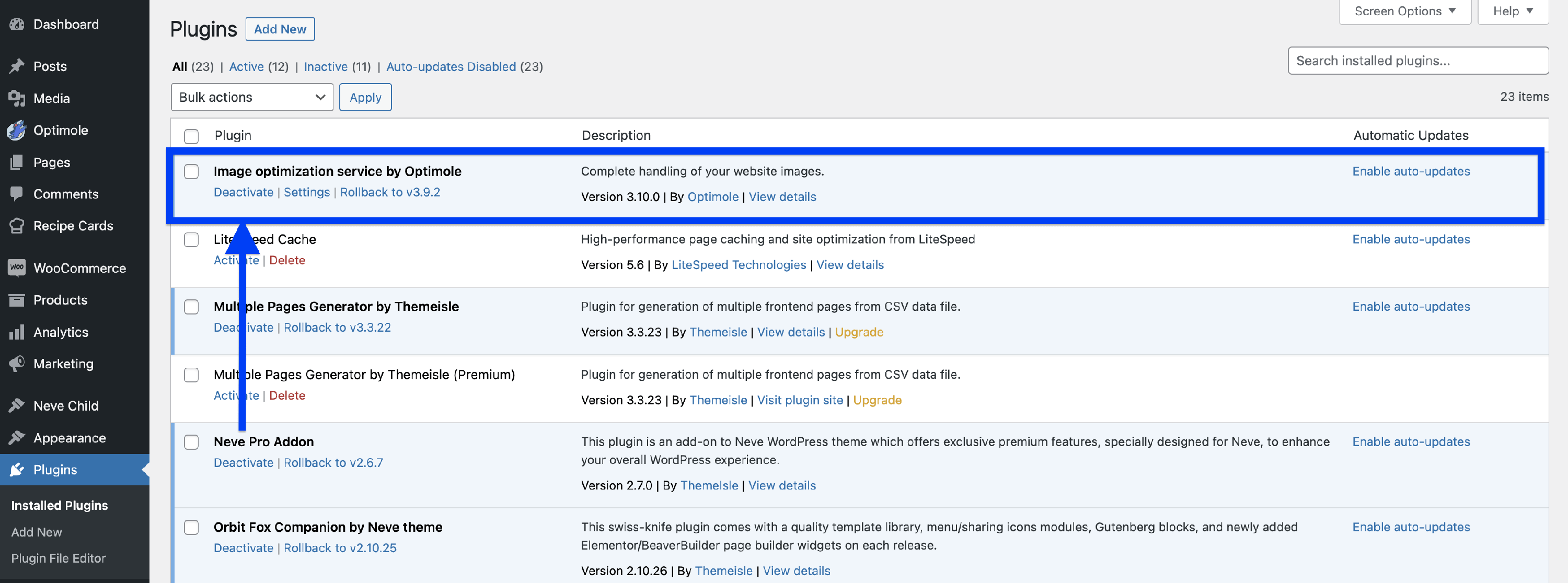Click the Add New plugin button
Screen dimensions: 1568x583
[x=280, y=29]
